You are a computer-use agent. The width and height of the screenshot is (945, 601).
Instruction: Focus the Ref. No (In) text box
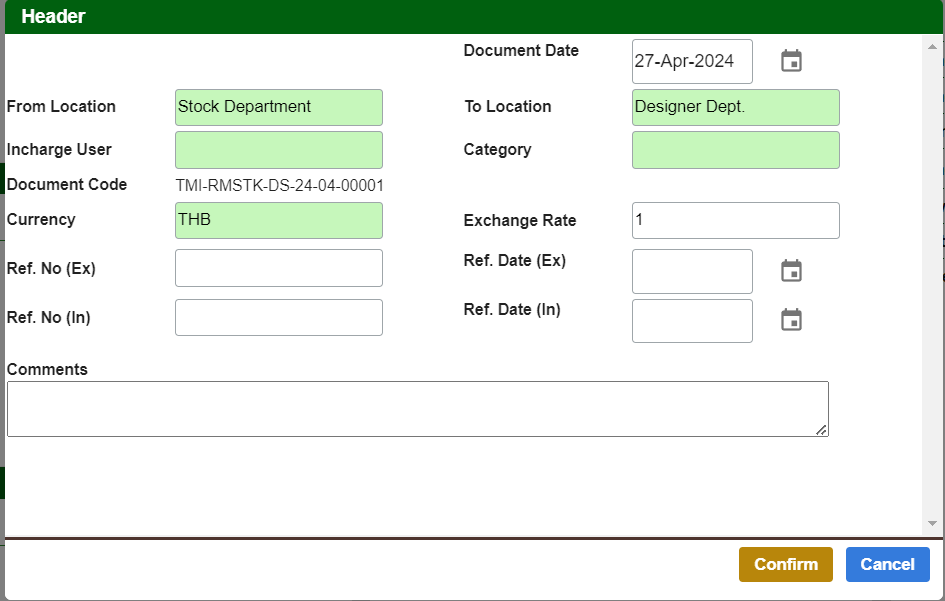[278, 317]
